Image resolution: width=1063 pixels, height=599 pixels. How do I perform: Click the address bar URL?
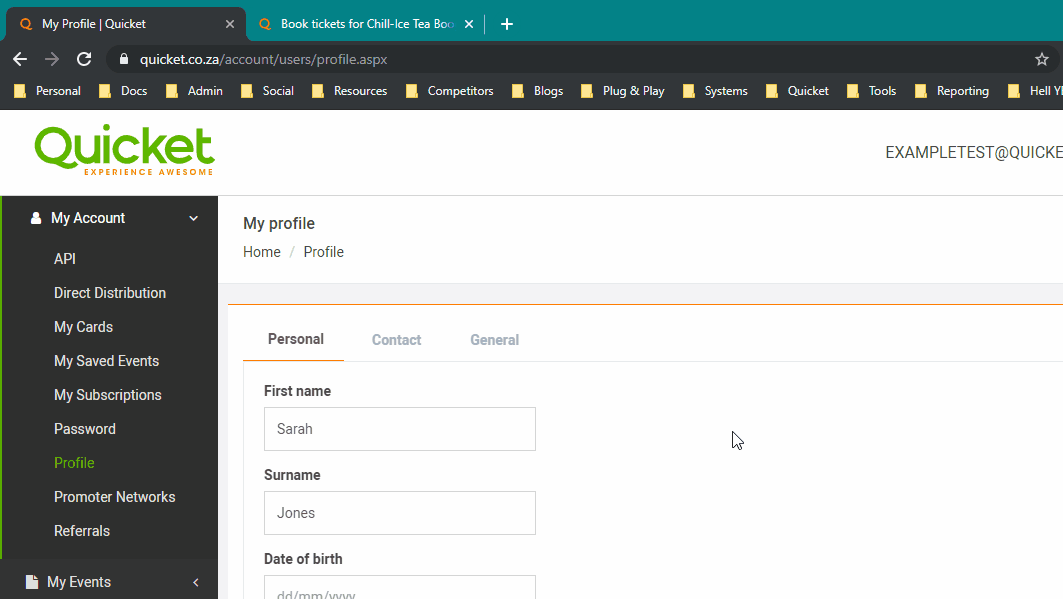pos(264,60)
